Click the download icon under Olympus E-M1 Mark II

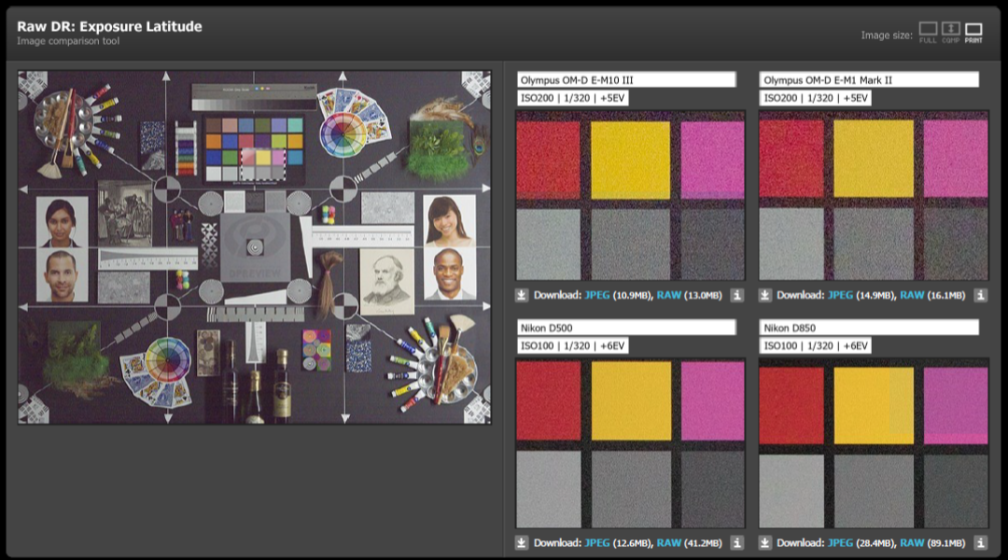(765, 295)
